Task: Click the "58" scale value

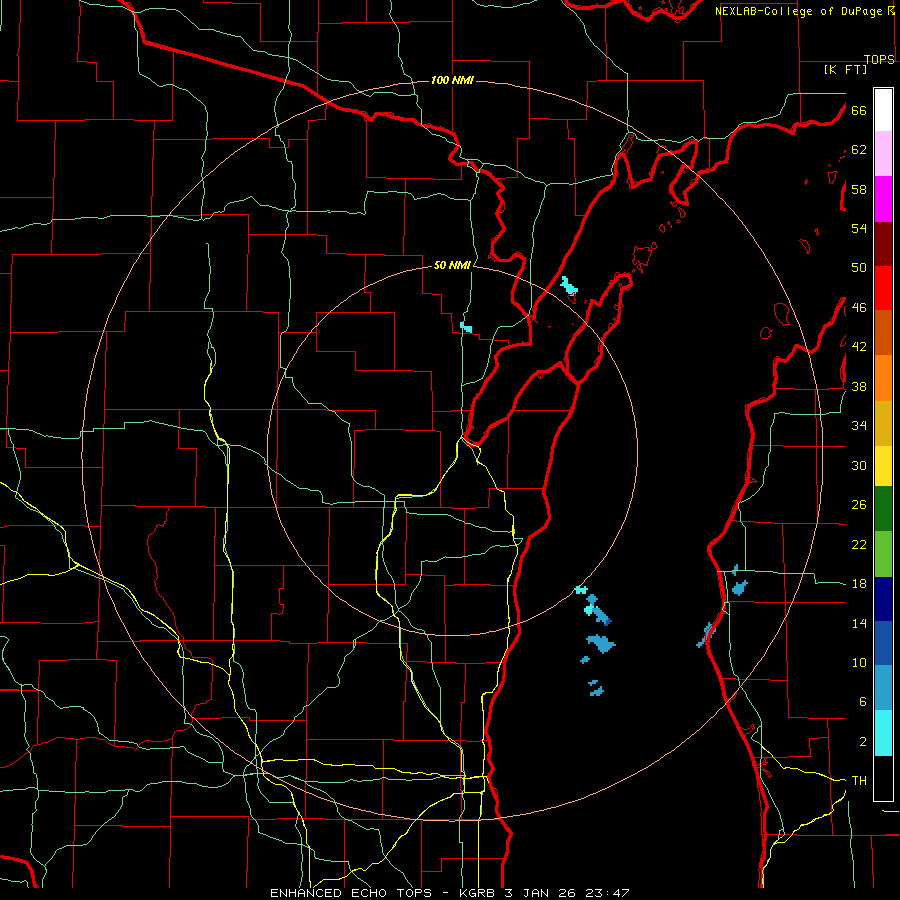Action: [x=859, y=189]
